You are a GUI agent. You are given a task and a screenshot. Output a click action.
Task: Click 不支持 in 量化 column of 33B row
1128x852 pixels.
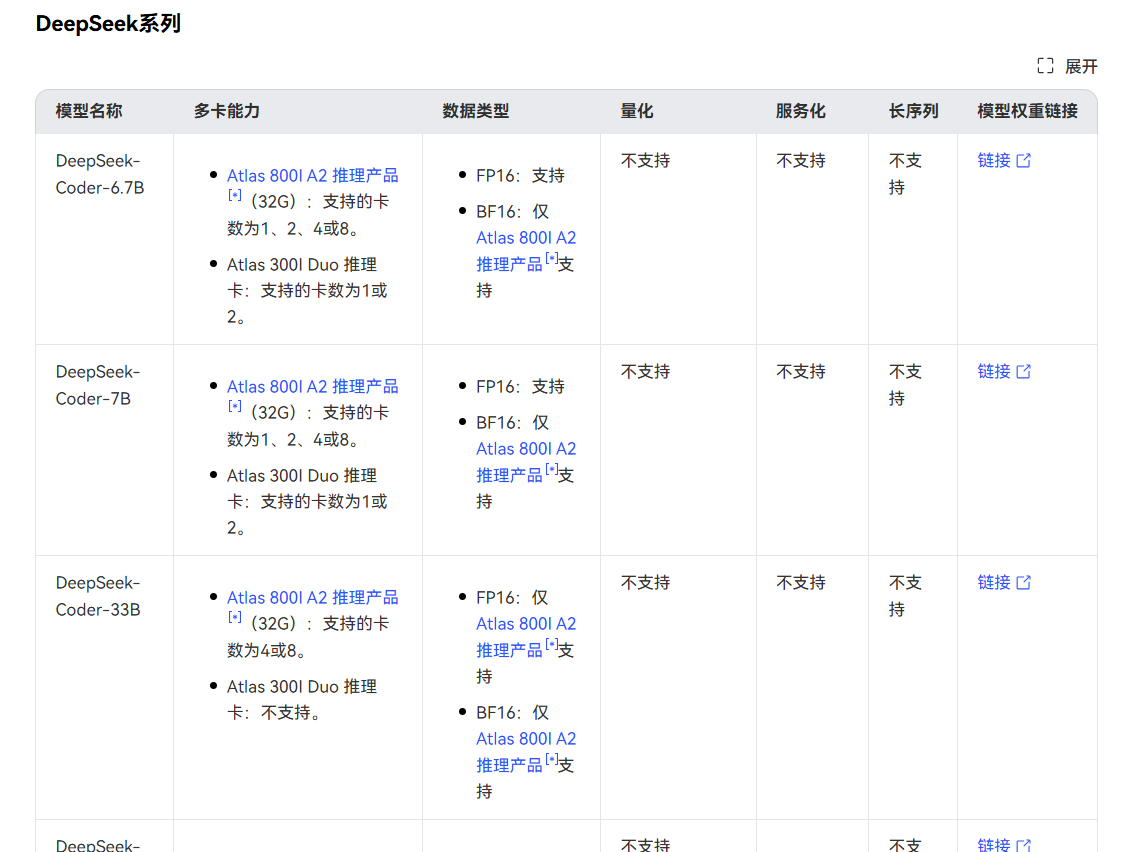645,582
